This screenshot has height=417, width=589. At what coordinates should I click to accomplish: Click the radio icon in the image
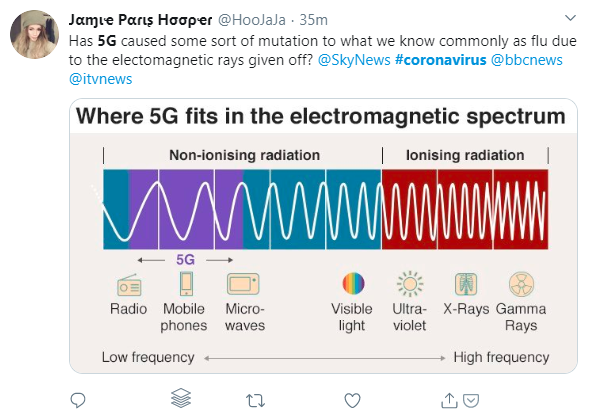[129, 285]
